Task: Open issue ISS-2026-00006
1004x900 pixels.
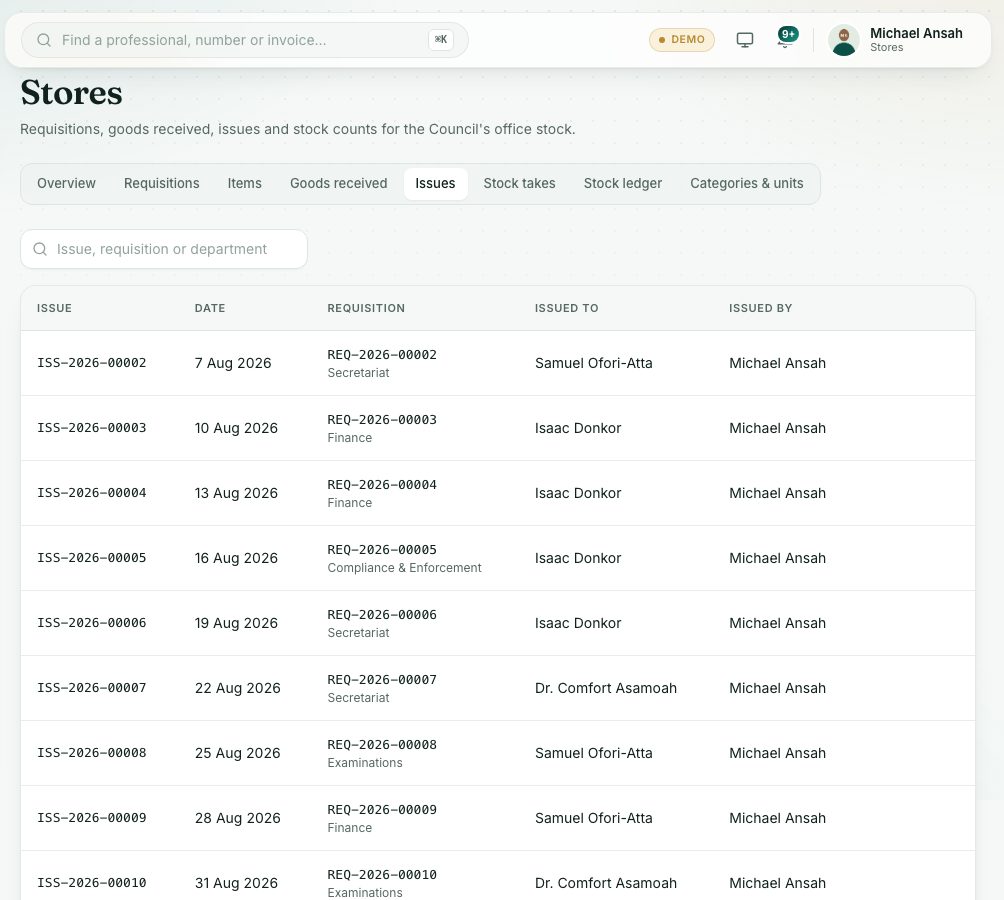Action: click(x=92, y=623)
